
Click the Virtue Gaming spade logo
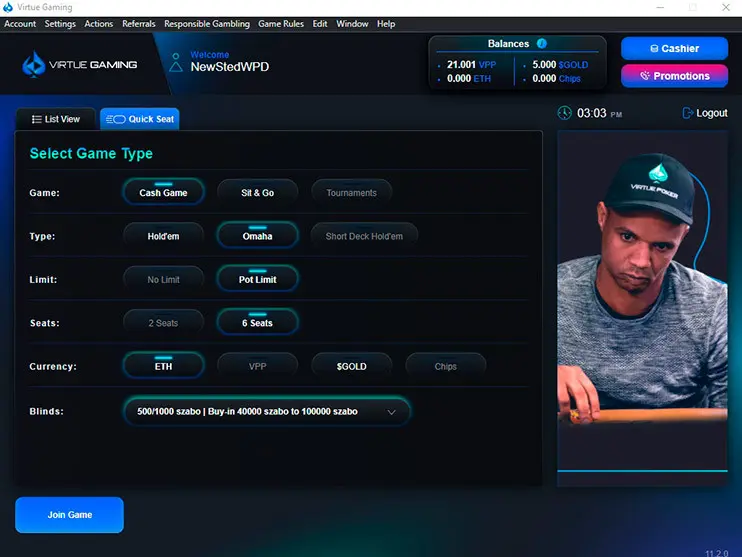(34, 65)
